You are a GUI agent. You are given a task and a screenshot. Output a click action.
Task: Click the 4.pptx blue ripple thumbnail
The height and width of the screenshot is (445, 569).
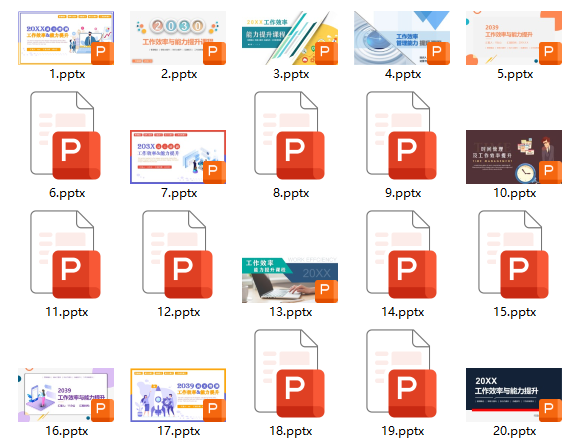click(x=402, y=38)
